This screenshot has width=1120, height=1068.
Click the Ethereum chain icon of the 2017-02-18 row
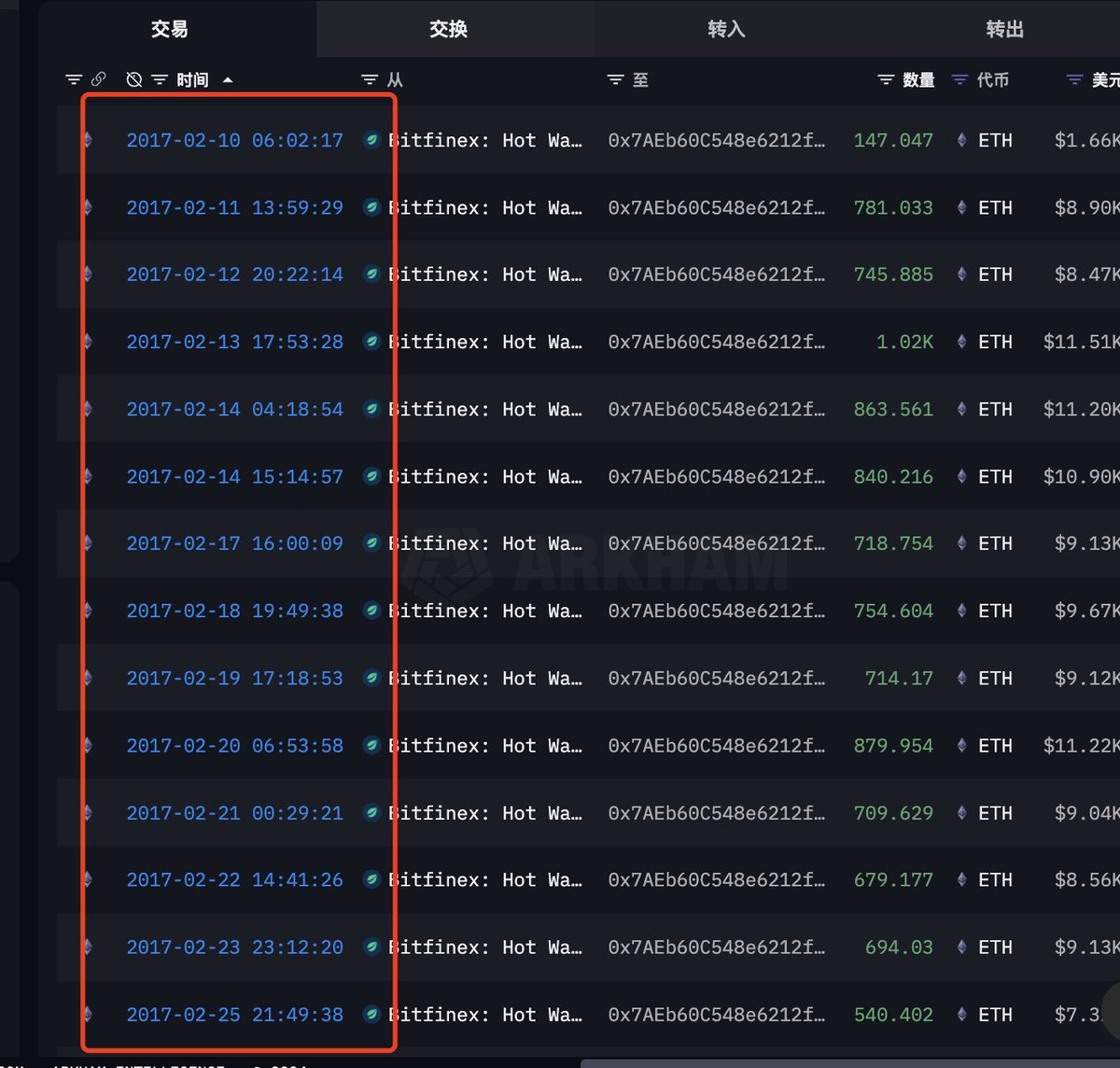[89, 611]
